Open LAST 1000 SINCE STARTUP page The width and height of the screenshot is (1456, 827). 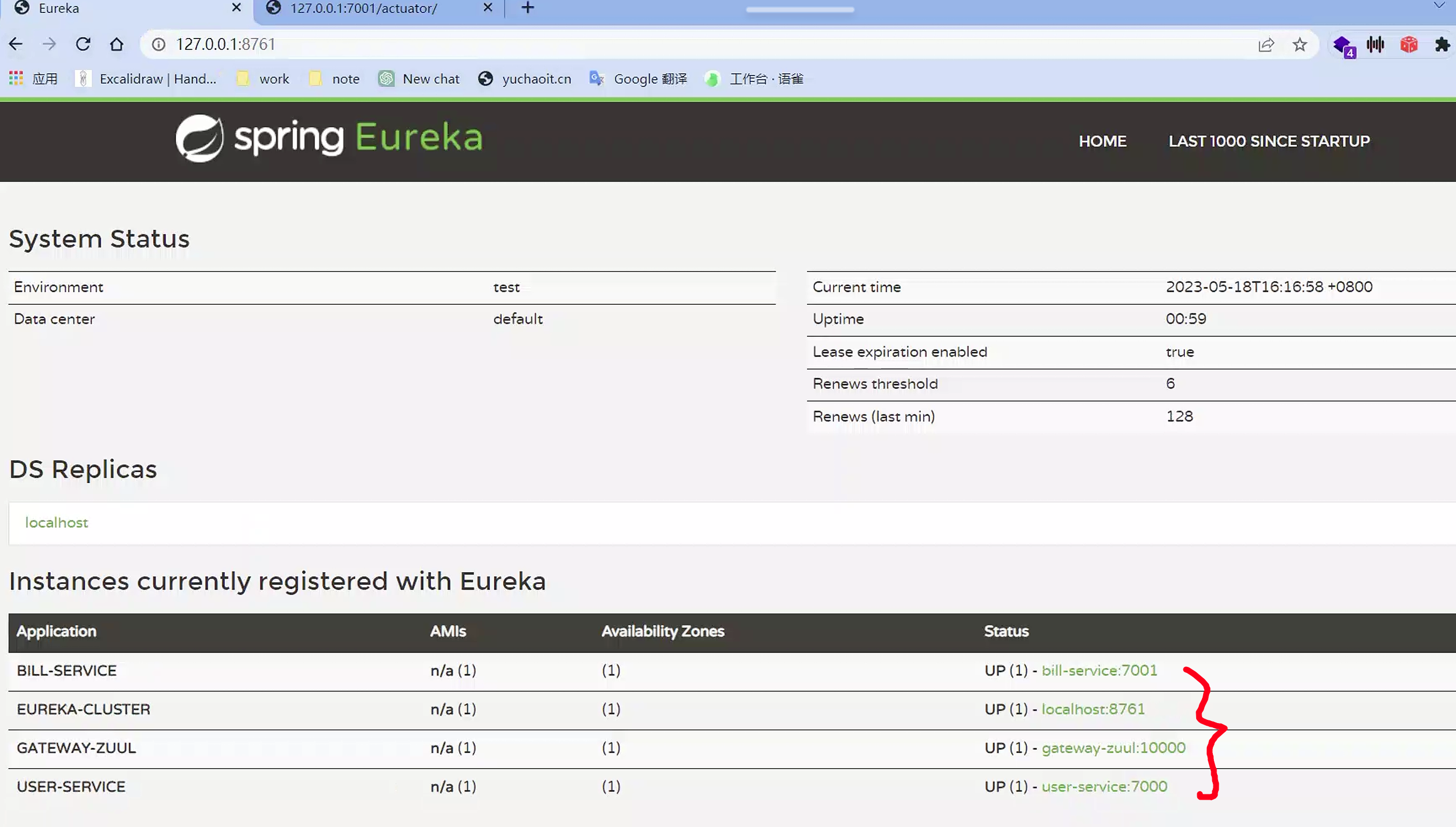(1269, 141)
